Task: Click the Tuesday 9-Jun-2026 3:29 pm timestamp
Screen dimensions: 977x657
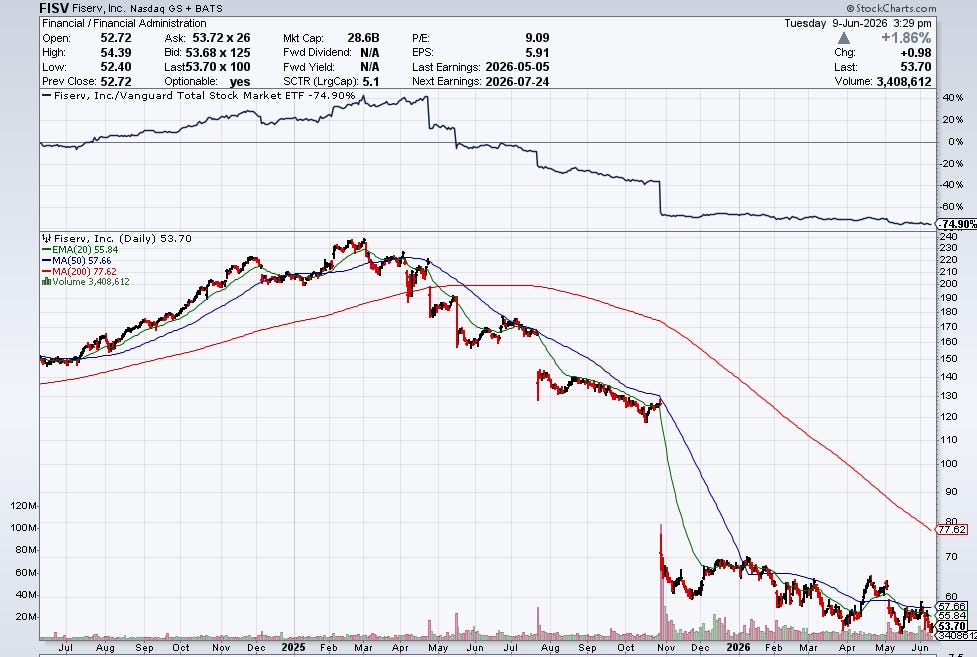Action: click(x=858, y=23)
